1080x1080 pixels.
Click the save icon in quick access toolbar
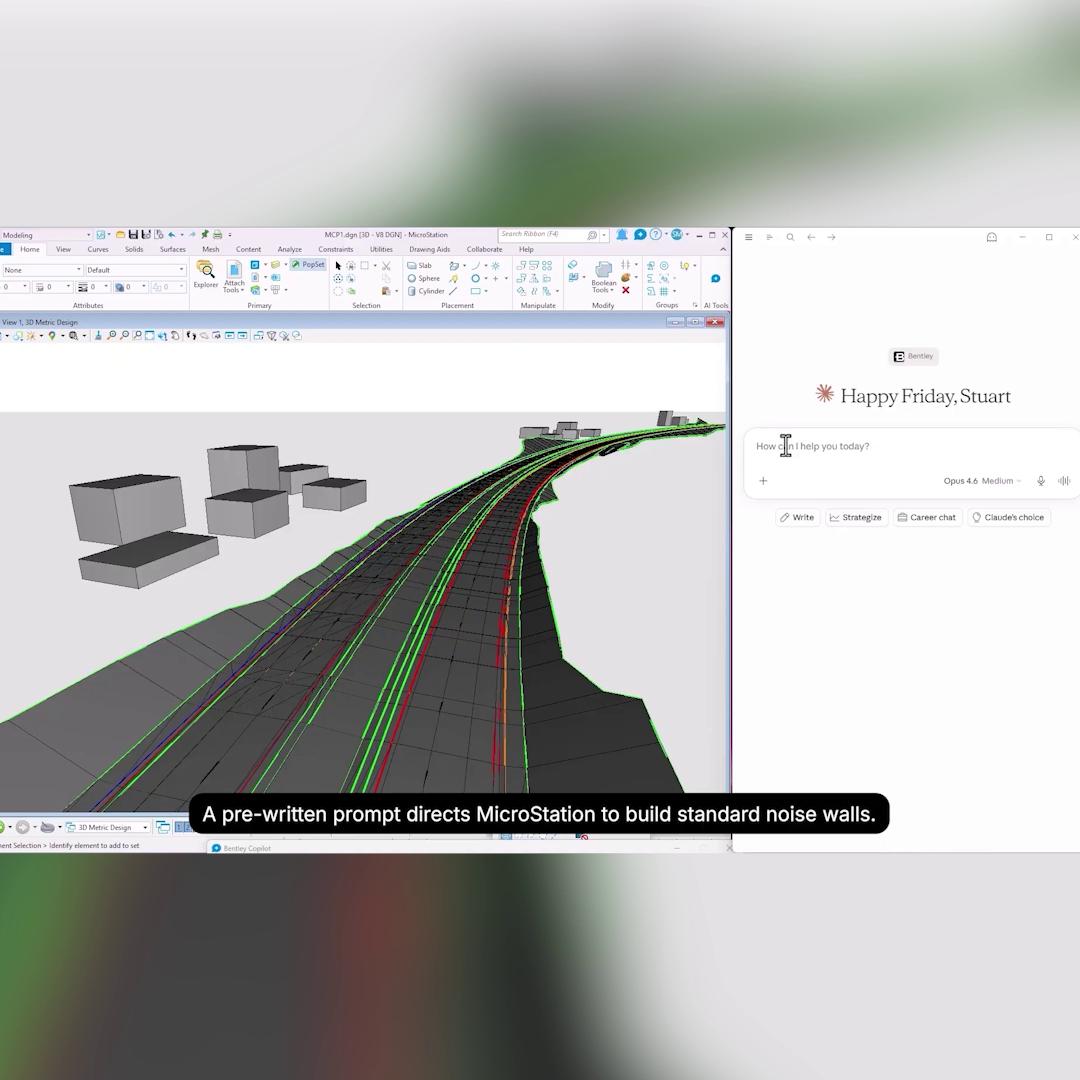[134, 235]
